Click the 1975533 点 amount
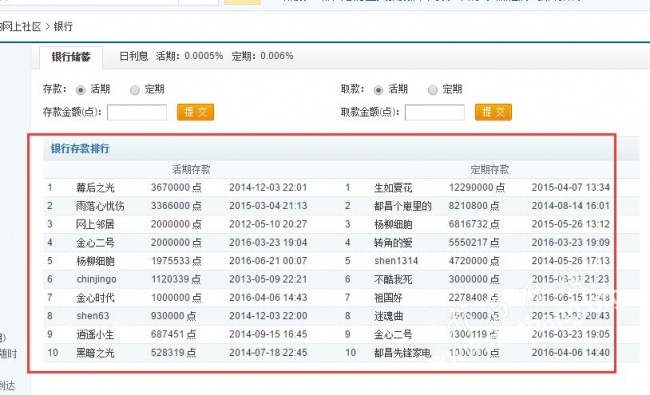Viewport: 650px width, 395px height. tap(176, 261)
